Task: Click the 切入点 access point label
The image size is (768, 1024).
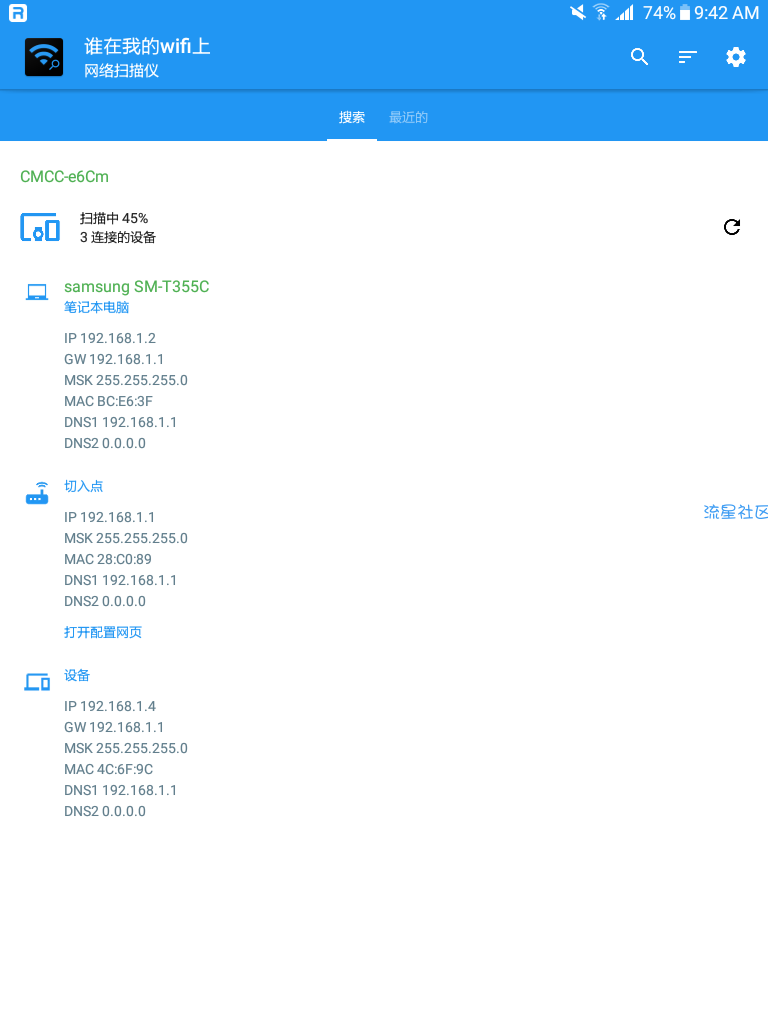Action: [84, 486]
